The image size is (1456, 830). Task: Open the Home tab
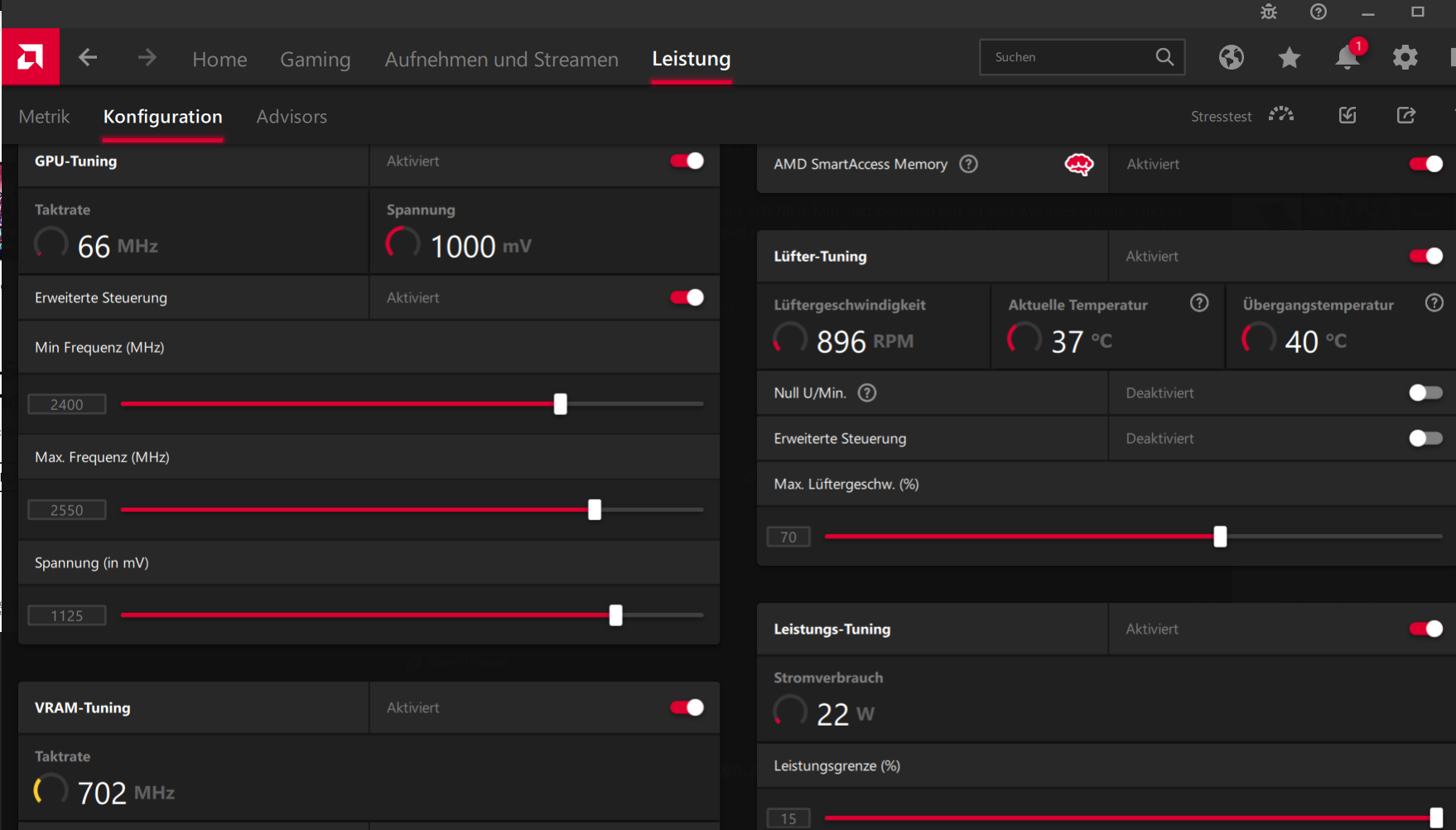tap(219, 59)
